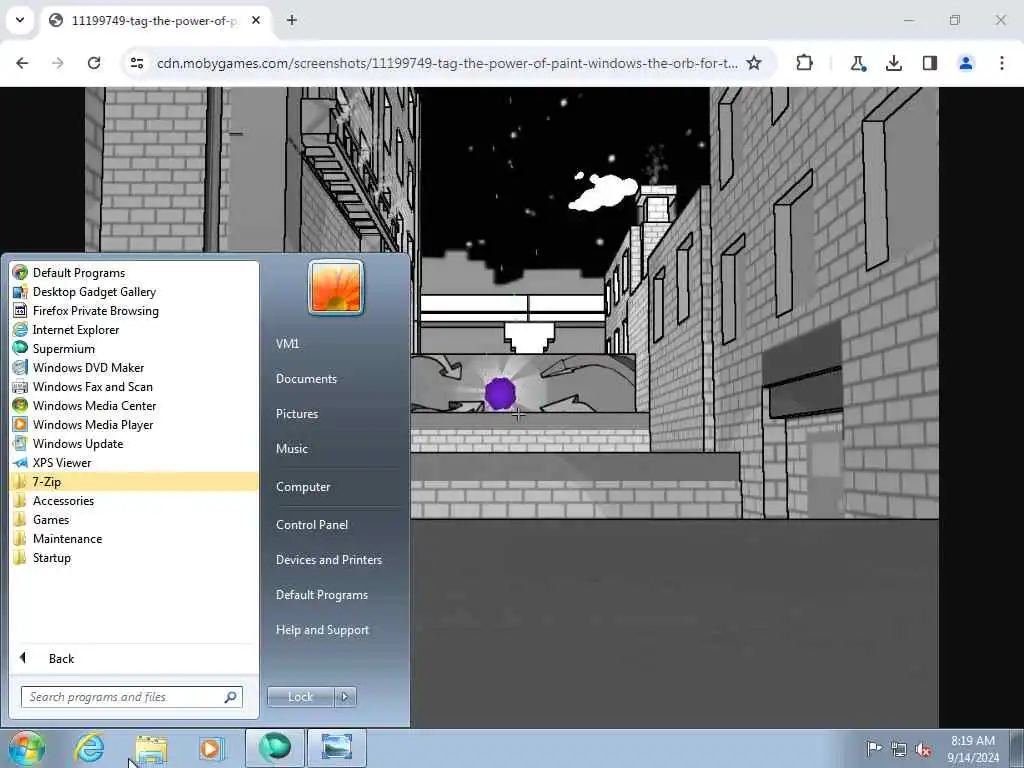Viewport: 1024px width, 768px height.
Task: Open Supermium from programs list
Action: [x=134, y=348]
